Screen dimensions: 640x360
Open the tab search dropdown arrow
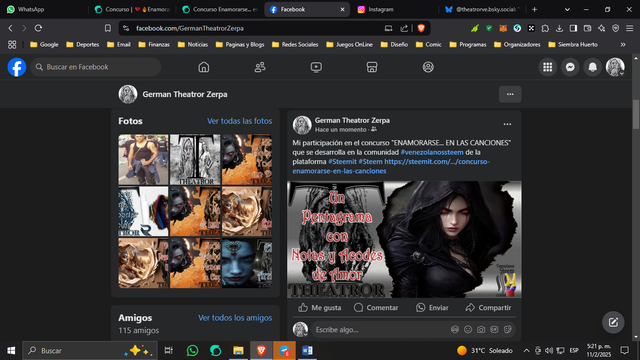pos(567,9)
